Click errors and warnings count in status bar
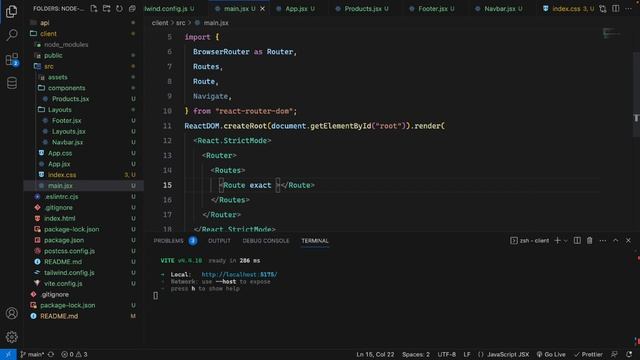Screen dimensions: 640x360 pyautogui.click(x=74, y=354)
